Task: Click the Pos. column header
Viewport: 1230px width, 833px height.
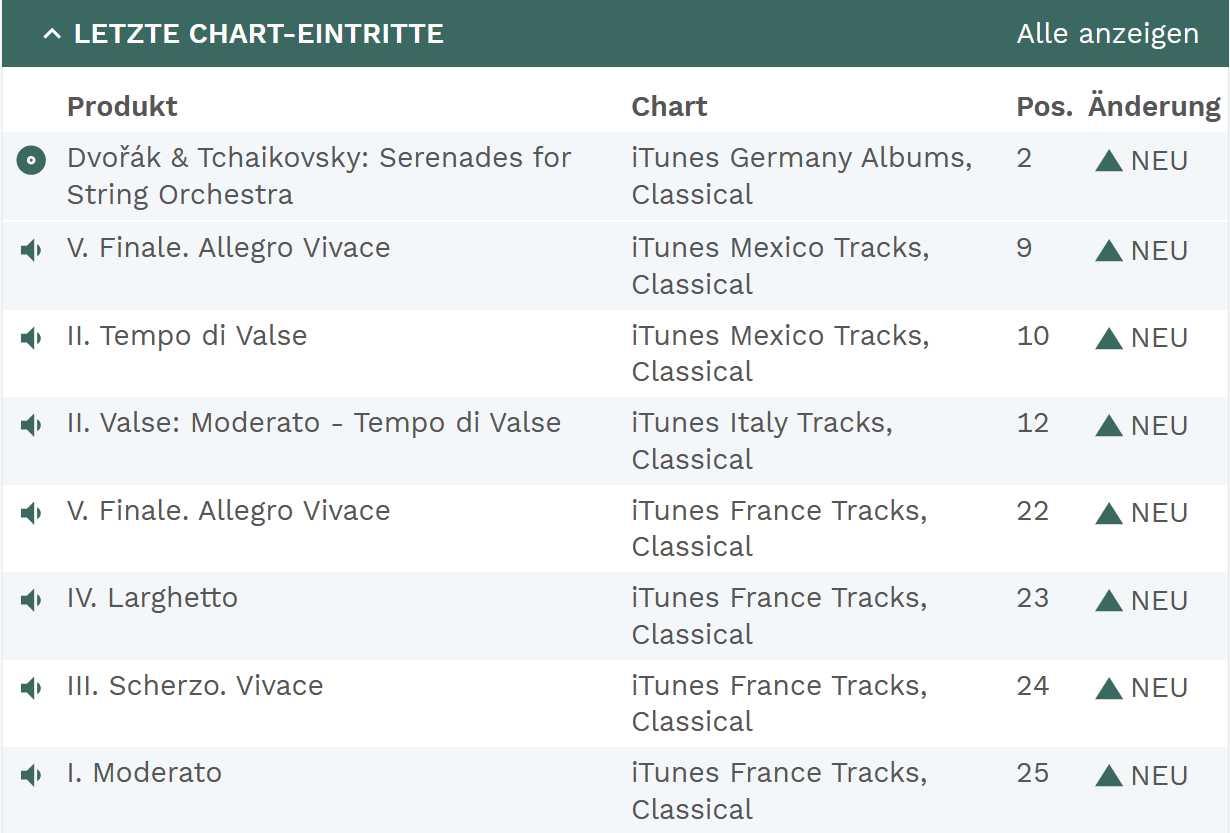Action: coord(1044,106)
